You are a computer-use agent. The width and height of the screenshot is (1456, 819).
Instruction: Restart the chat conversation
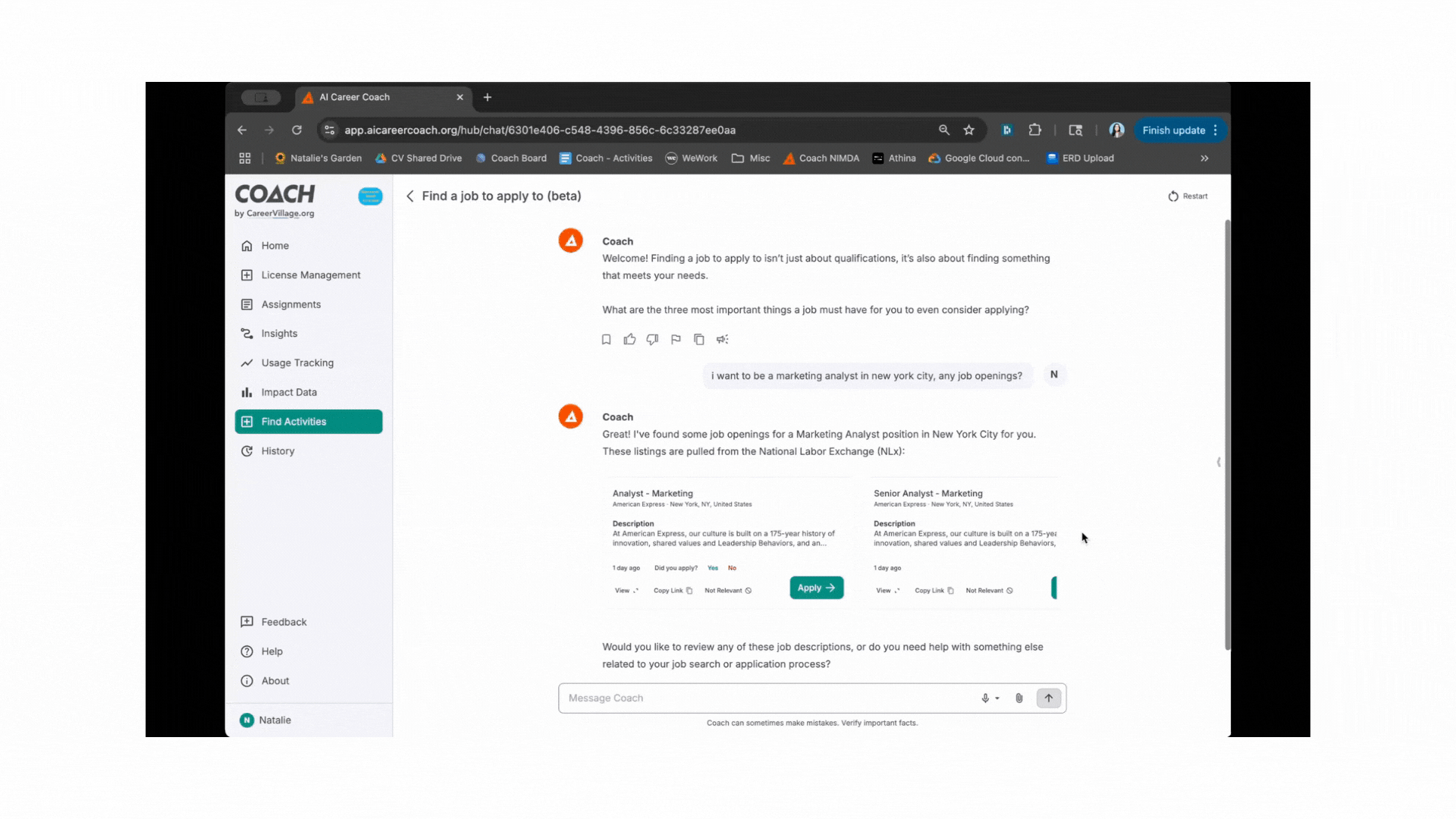point(1188,196)
